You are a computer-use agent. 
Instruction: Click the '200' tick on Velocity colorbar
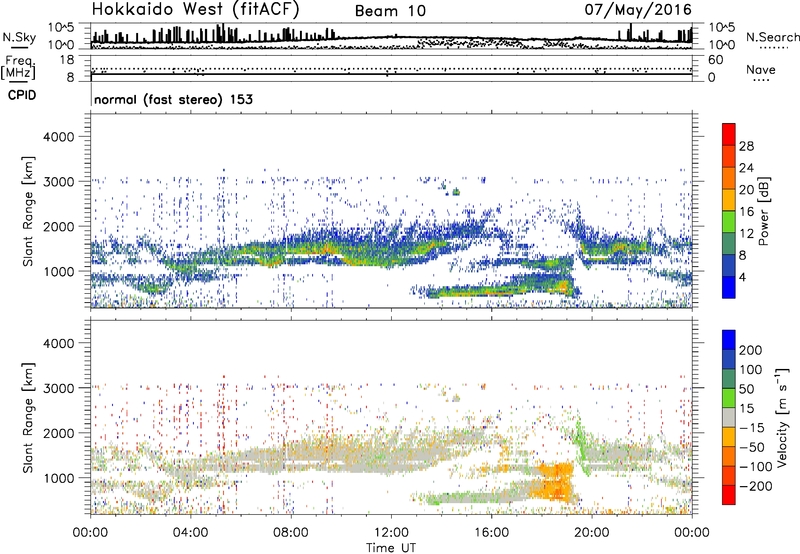click(x=751, y=350)
